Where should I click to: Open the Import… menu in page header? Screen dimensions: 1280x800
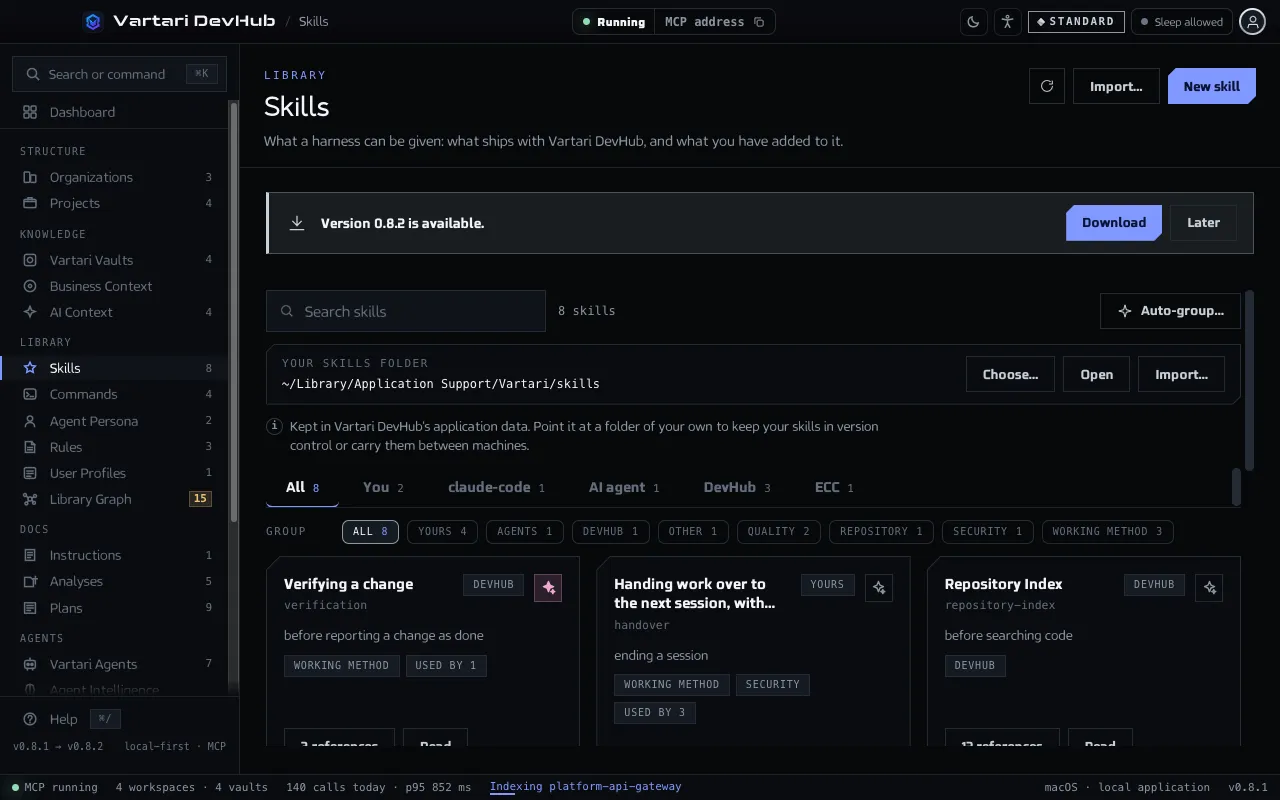(x=1116, y=86)
